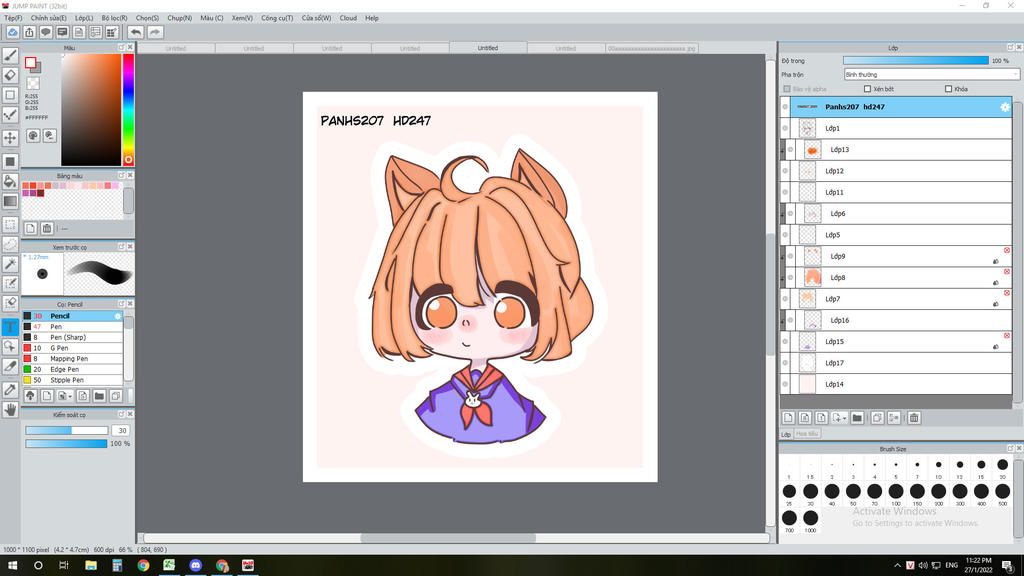Select the Stipple Pen brush
Image resolution: width=1024 pixels, height=576 pixels.
72,380
